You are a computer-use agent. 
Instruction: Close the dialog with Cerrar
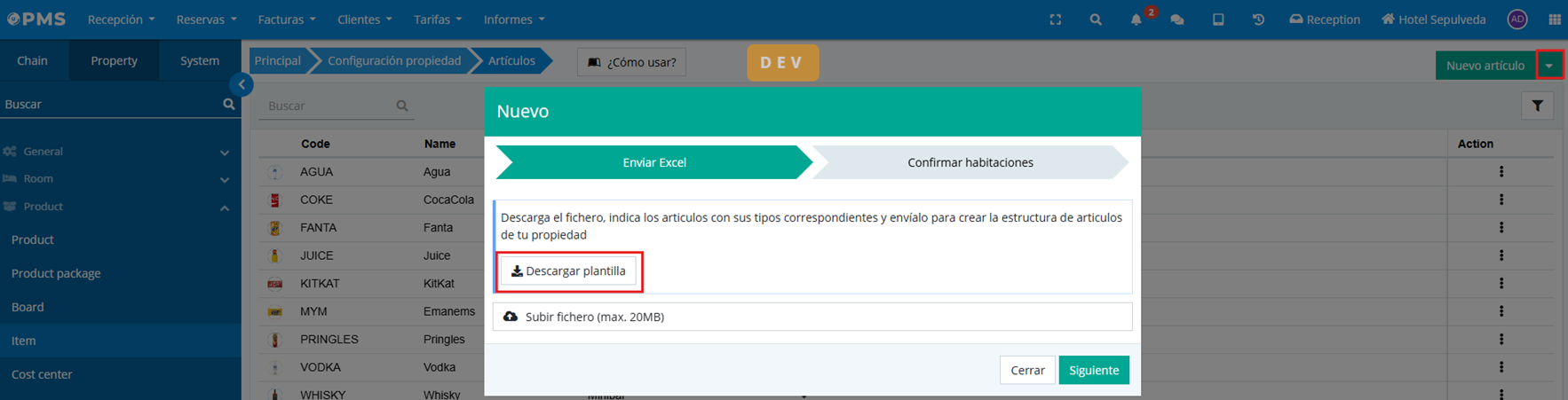point(1027,370)
